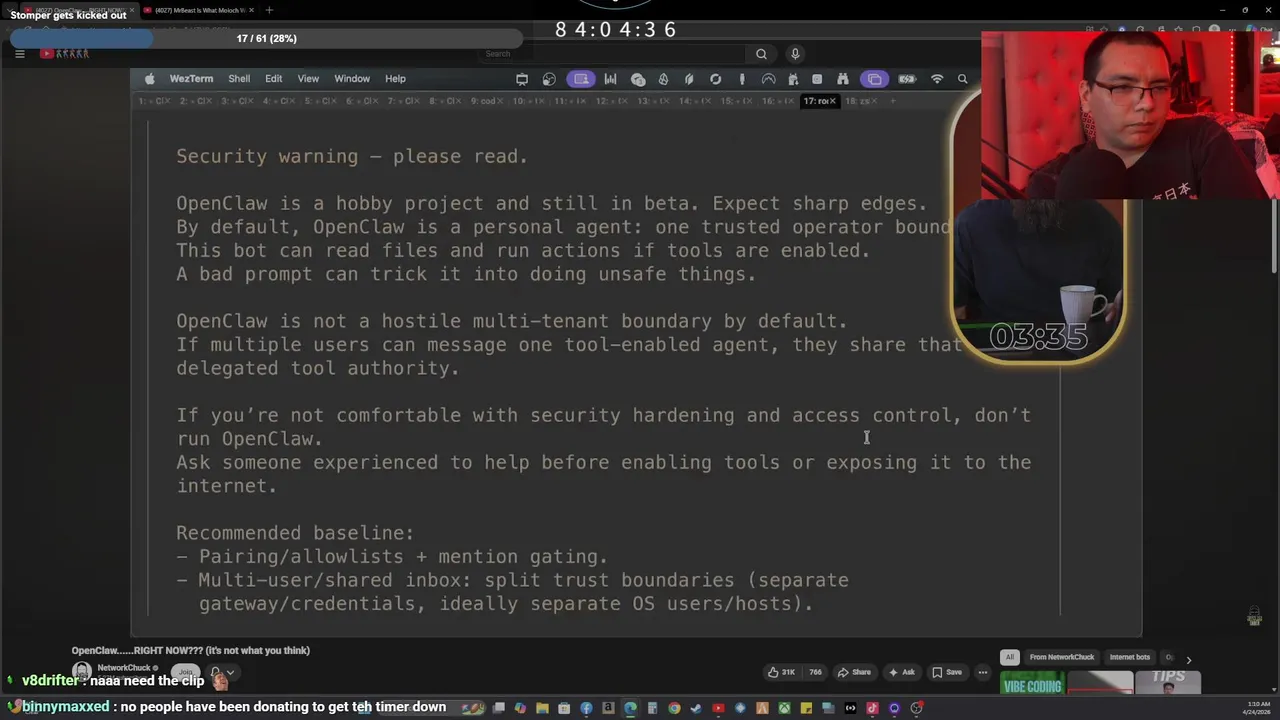This screenshot has width=1280, height=720.
Task: Dislike the video showing 766
Action: click(815, 672)
